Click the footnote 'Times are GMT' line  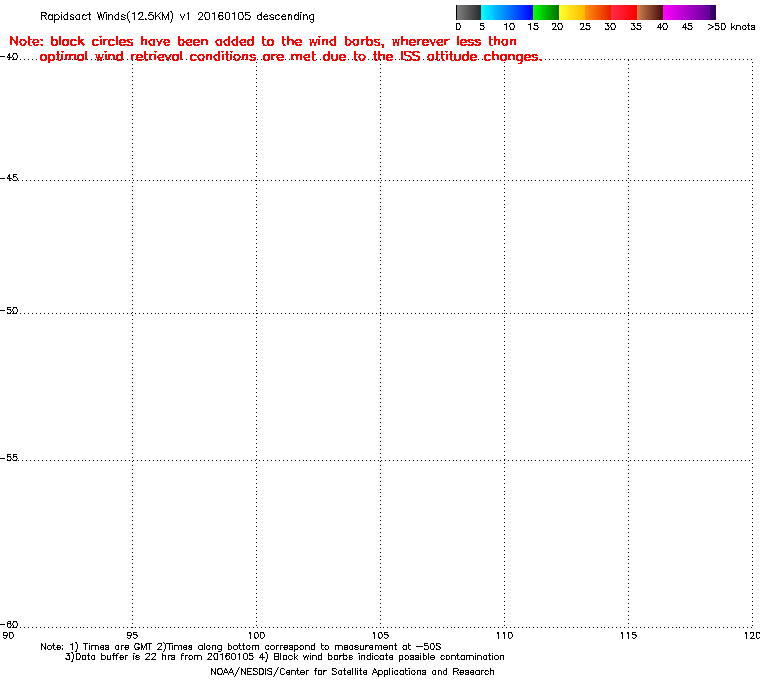pyautogui.click(x=241, y=647)
